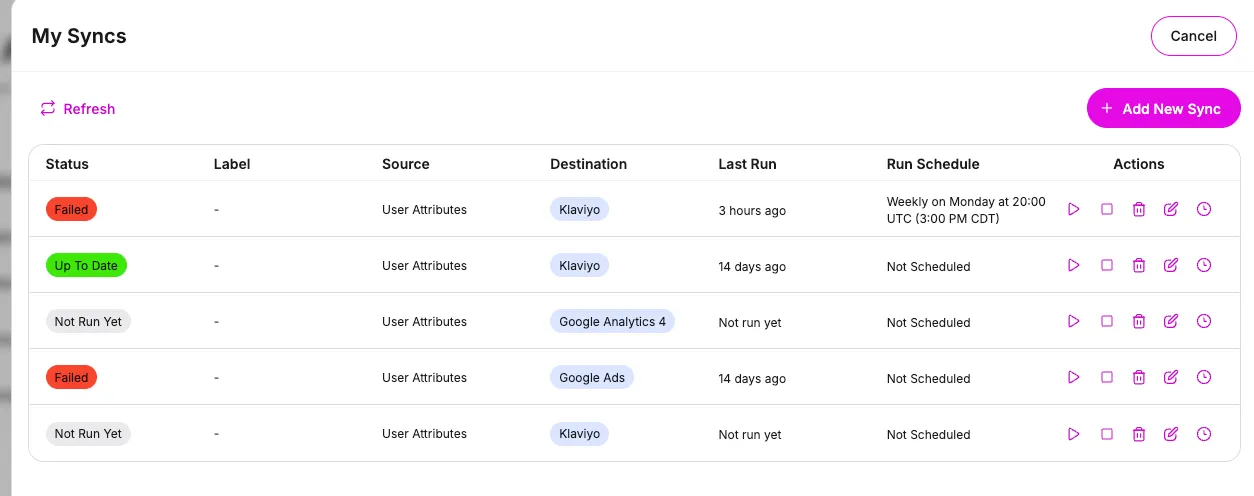The height and width of the screenshot is (496, 1254).
Task: Delete the Google Ads sync
Action: point(1139,377)
